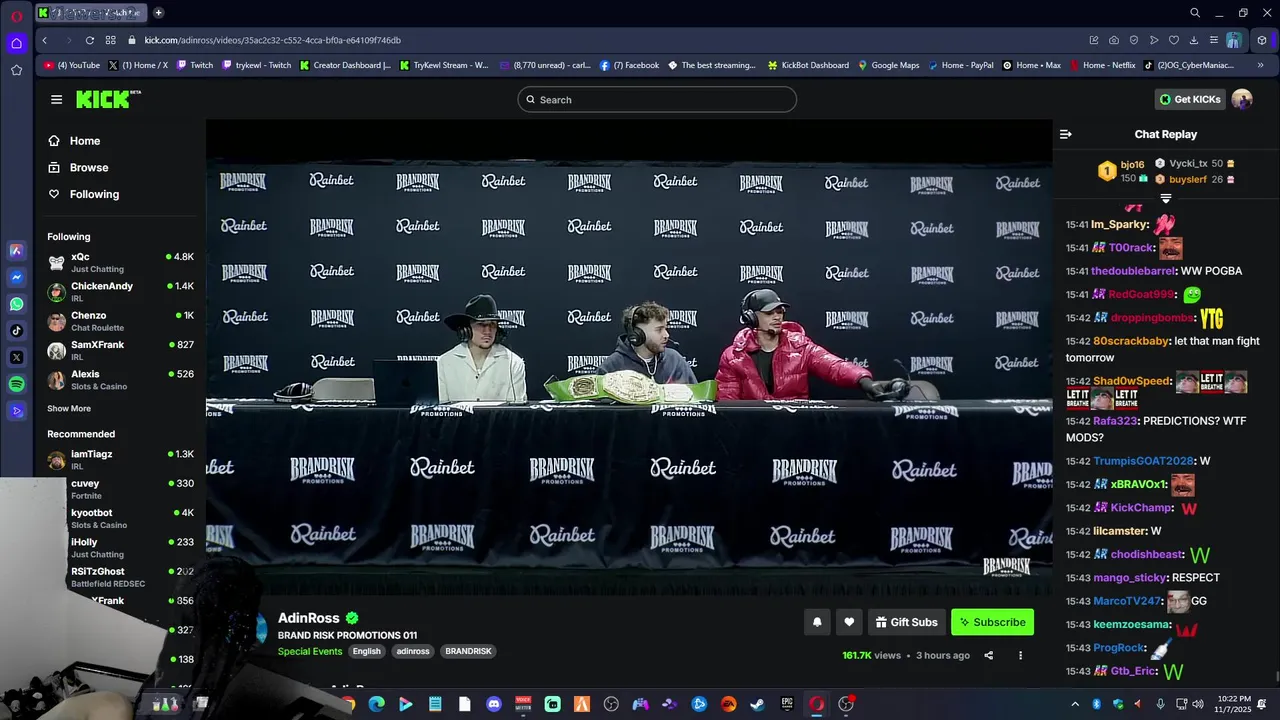Expand Show More under Following

(69, 408)
